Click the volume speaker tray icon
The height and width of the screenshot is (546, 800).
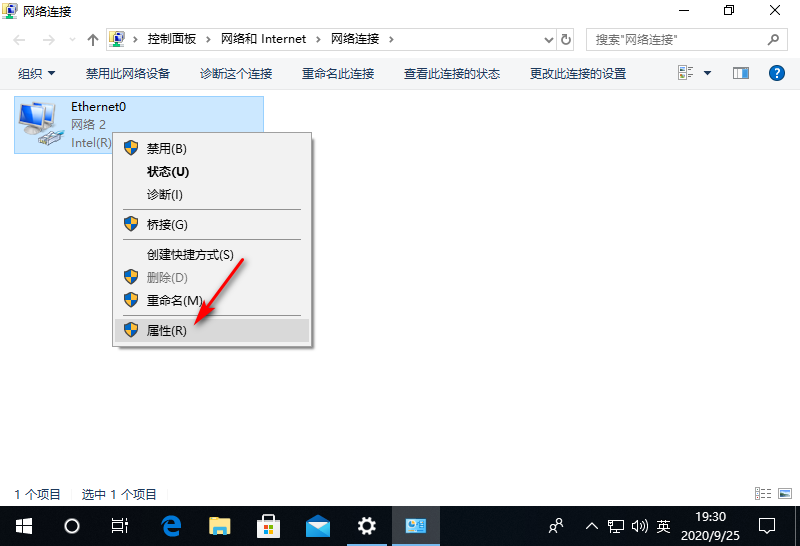(639, 526)
